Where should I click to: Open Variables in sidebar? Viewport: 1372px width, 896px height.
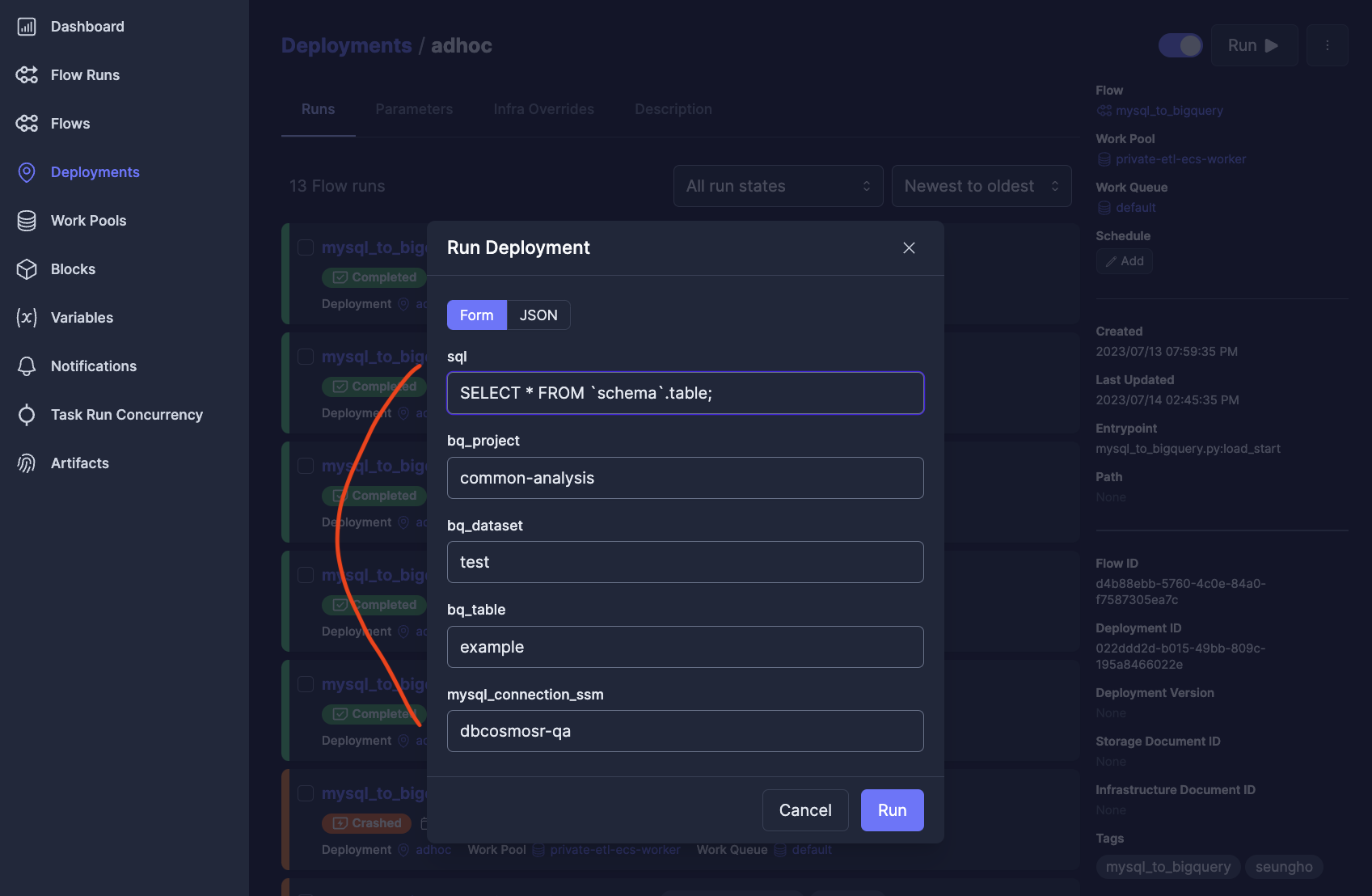(82, 318)
